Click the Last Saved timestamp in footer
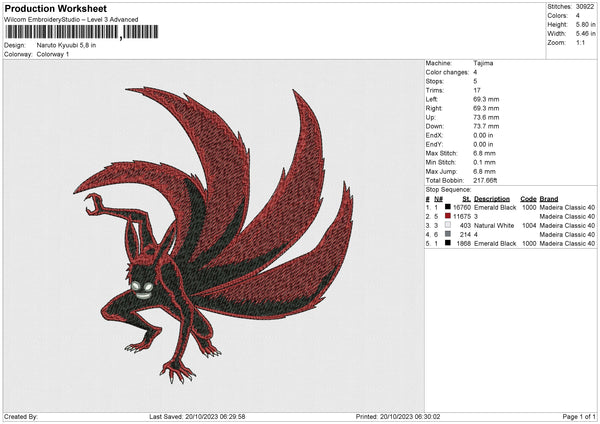This screenshot has height=424, width=600. point(197,417)
